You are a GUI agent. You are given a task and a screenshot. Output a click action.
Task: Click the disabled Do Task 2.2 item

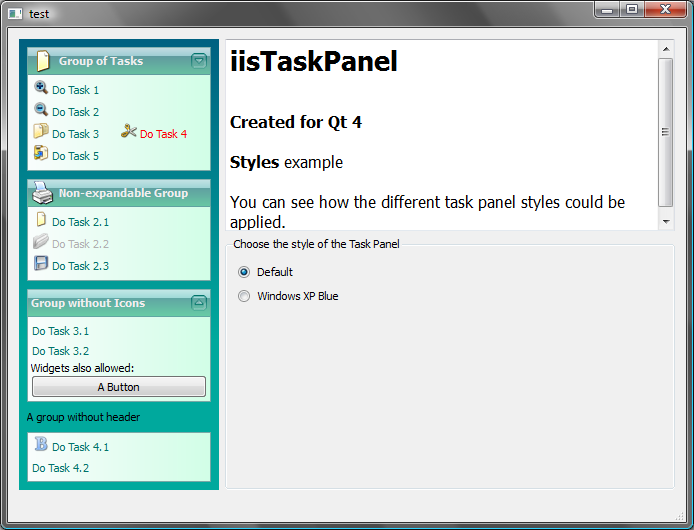click(x=81, y=244)
